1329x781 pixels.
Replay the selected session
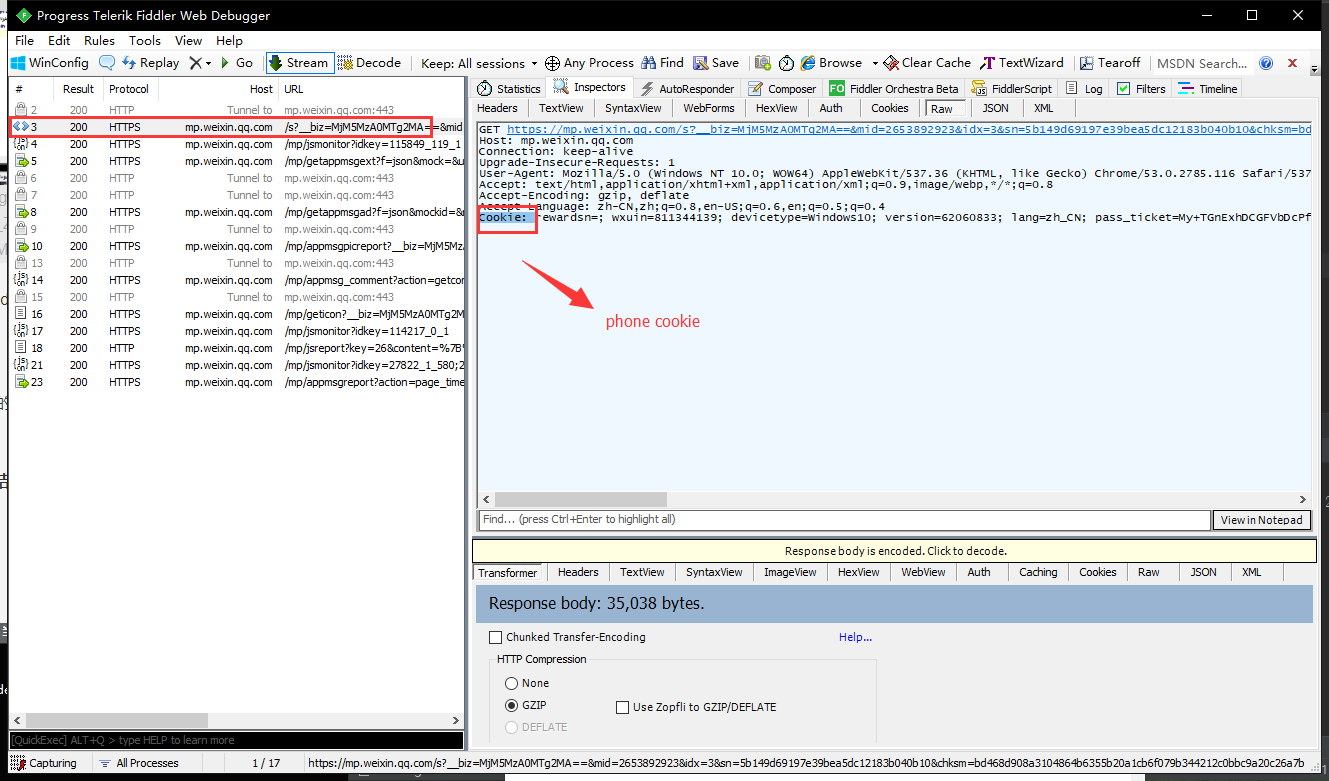click(x=150, y=63)
